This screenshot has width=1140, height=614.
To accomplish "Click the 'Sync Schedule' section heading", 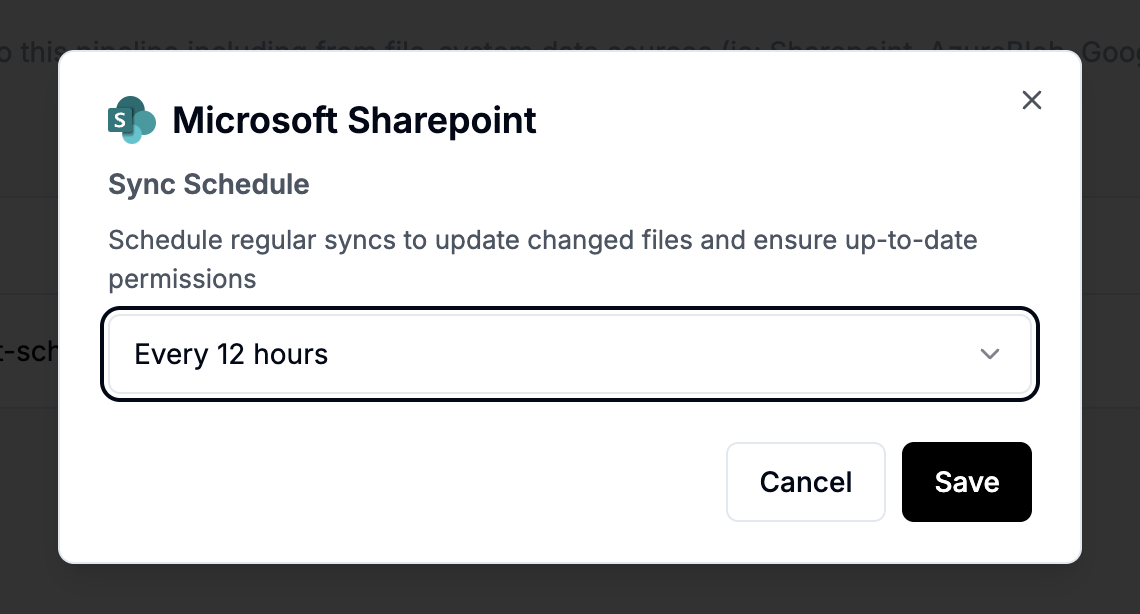I will click(208, 184).
